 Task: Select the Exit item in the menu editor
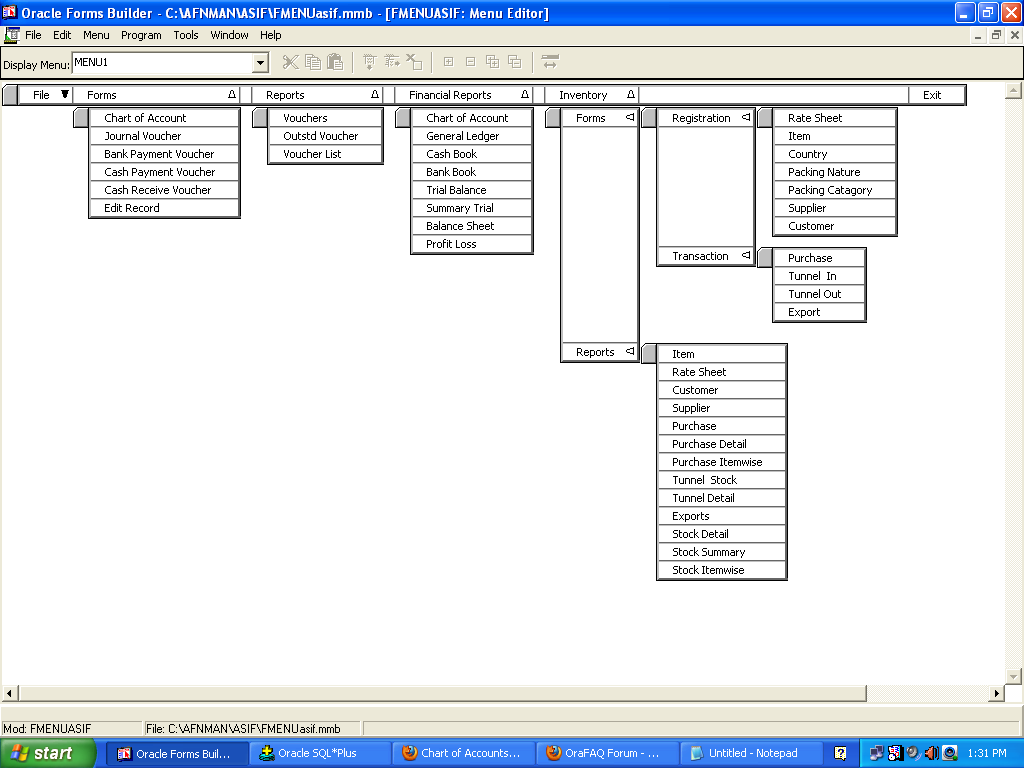(x=936, y=95)
